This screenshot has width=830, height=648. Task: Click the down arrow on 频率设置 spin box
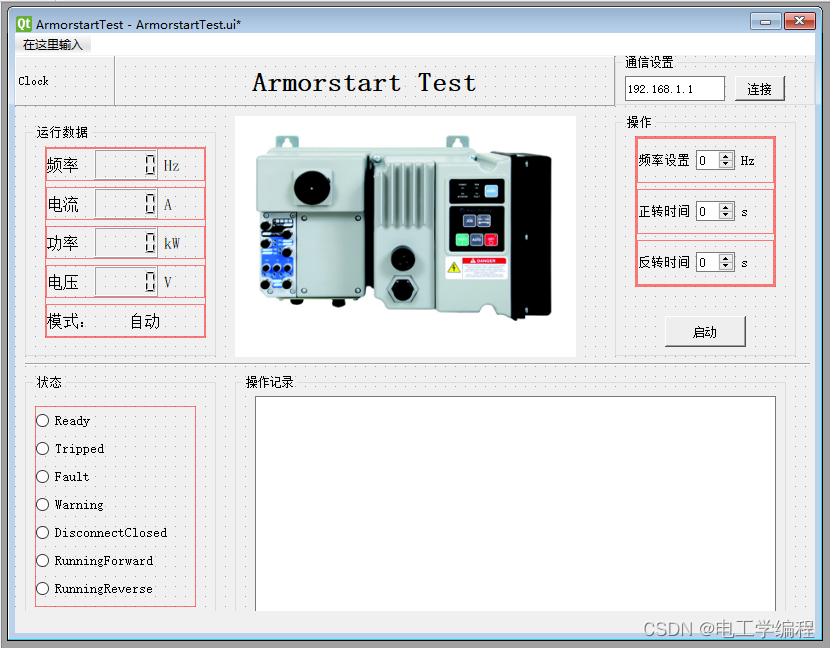point(725,164)
